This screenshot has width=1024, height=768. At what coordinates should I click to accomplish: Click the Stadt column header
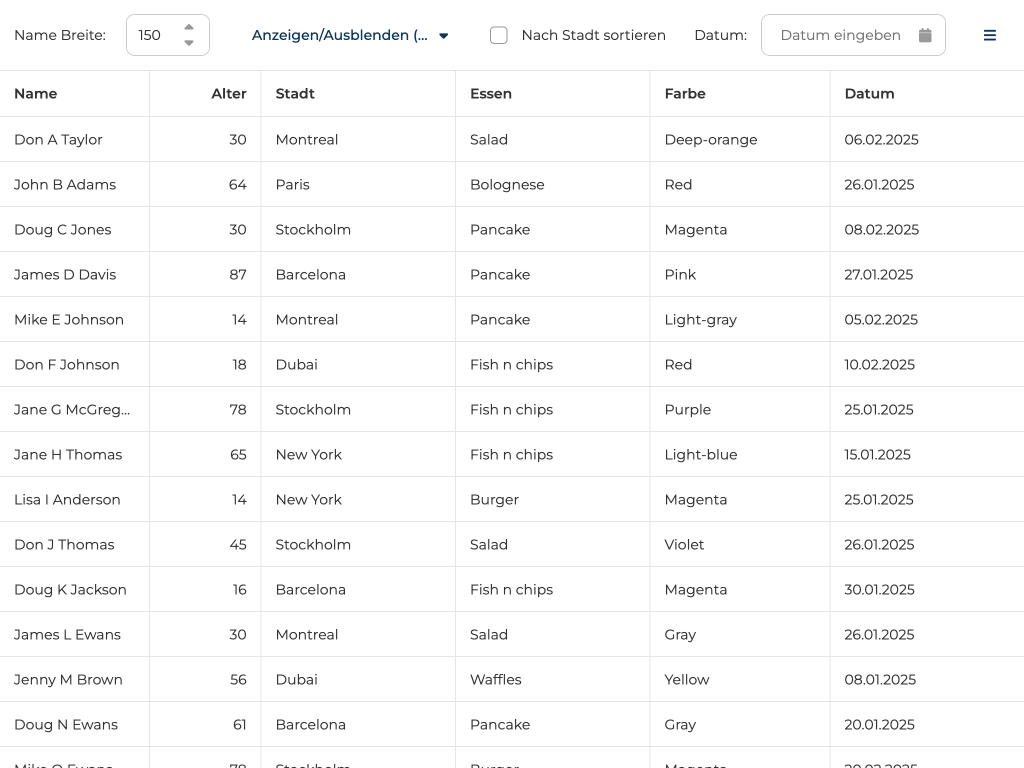coord(295,93)
